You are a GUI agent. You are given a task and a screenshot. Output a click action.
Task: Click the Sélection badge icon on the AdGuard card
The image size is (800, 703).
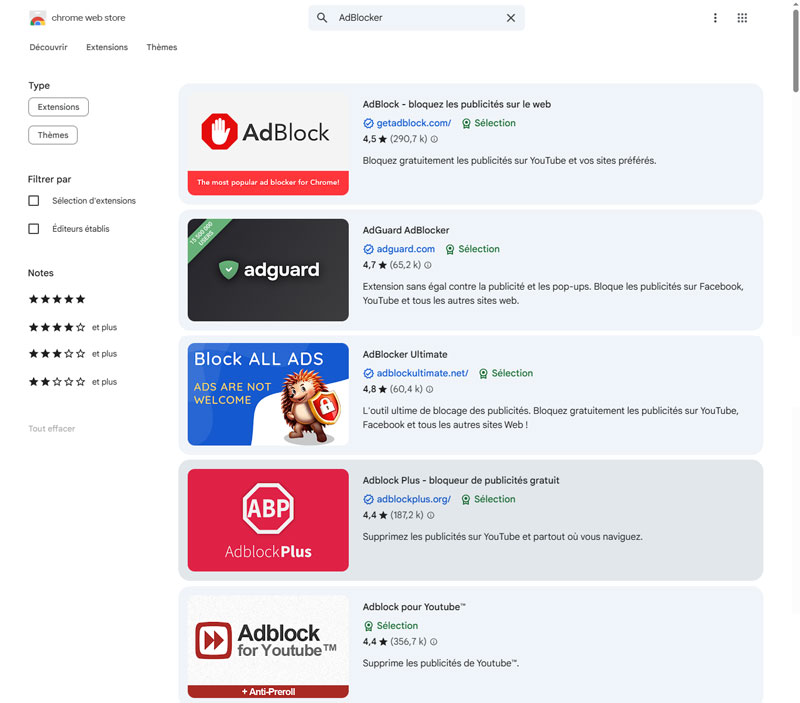(450, 249)
